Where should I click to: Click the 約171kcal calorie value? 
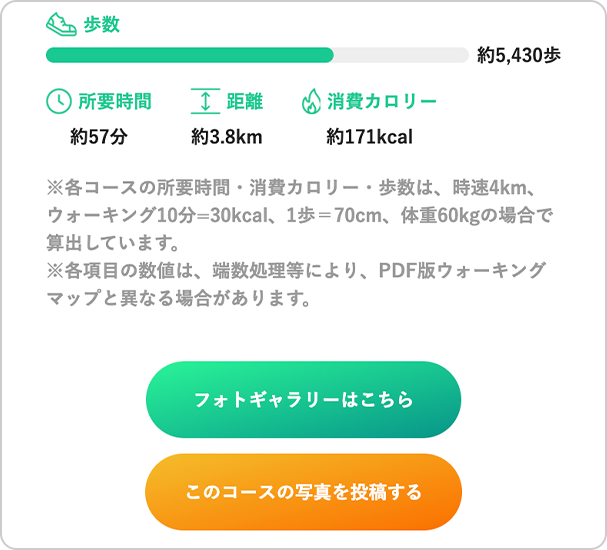click(369, 137)
